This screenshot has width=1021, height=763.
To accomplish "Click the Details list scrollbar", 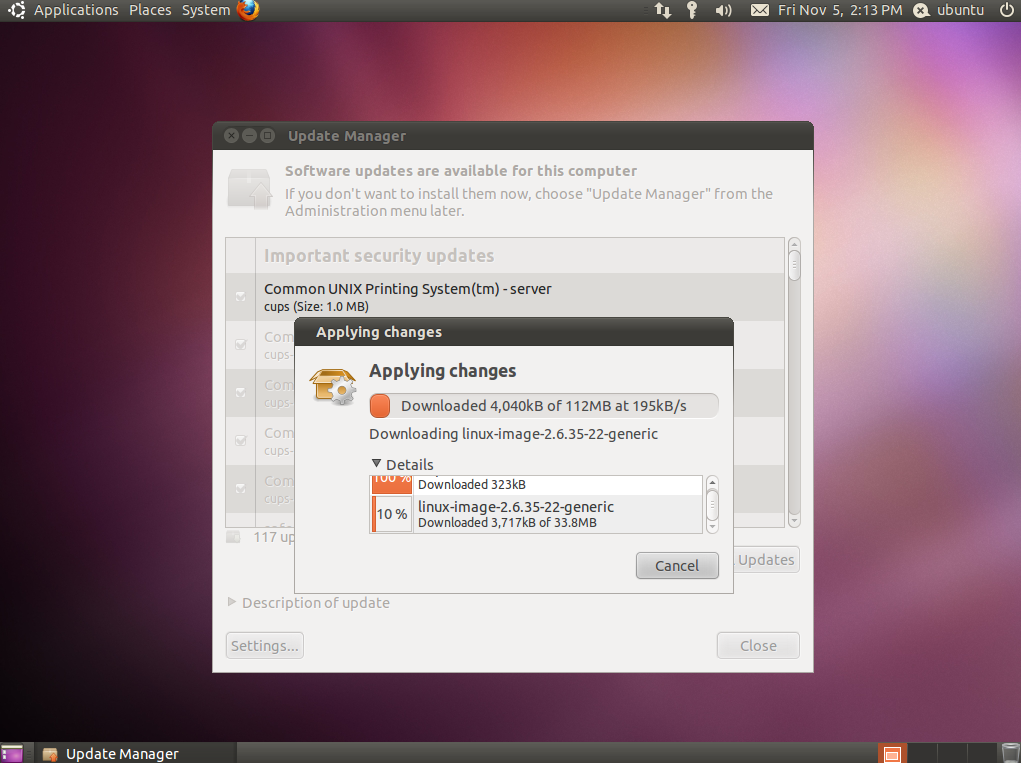I will [712, 505].
